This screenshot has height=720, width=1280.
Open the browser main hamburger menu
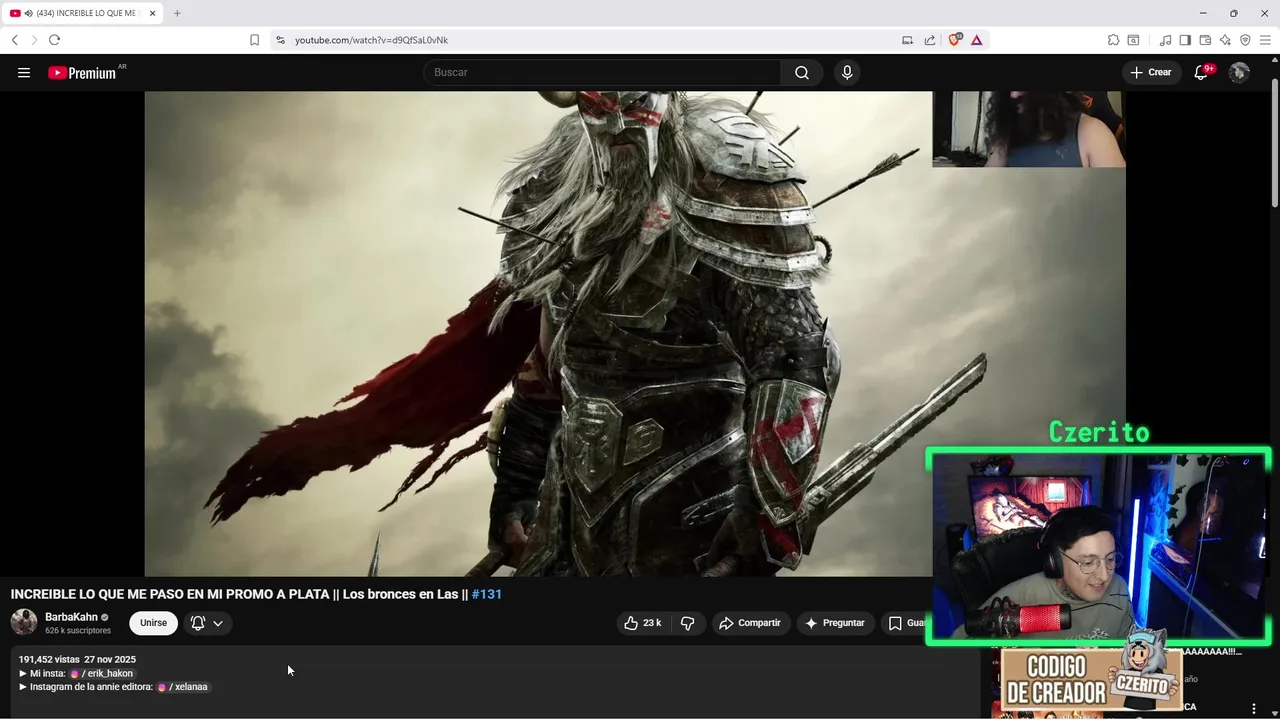tap(1265, 40)
